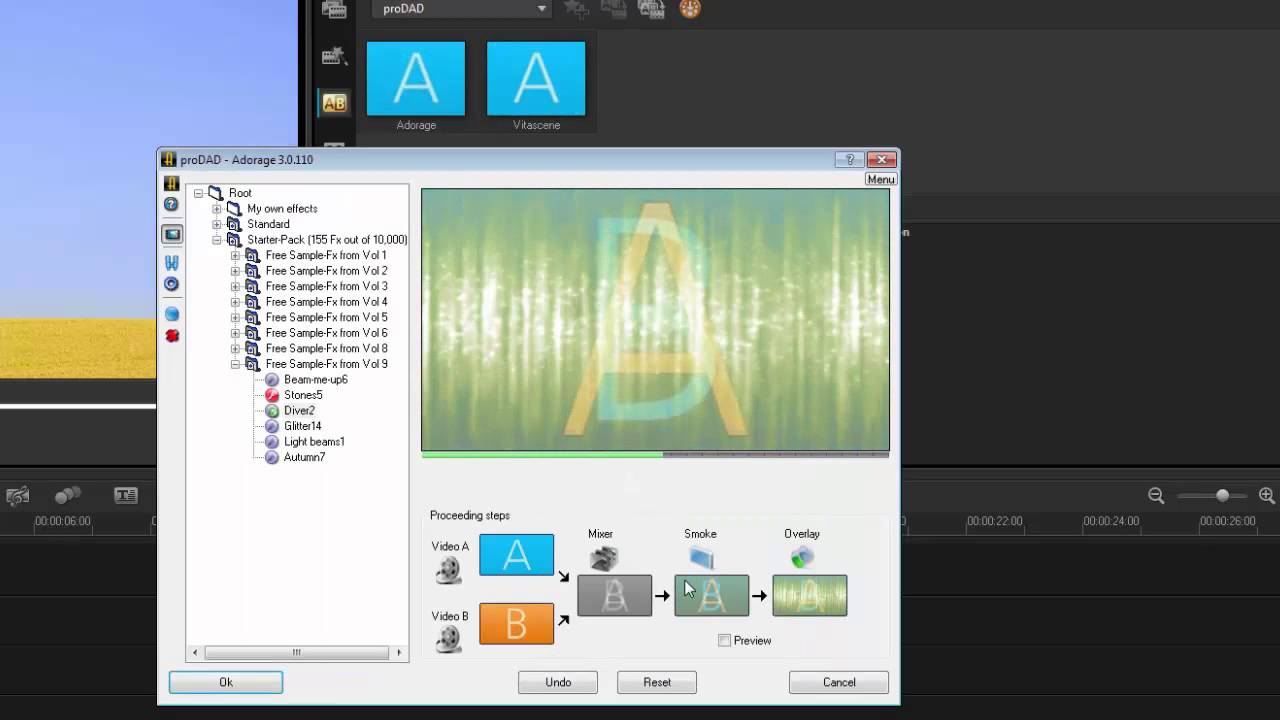The image size is (1280, 720).
Task: Confirm with the Ok button
Action: 226,682
